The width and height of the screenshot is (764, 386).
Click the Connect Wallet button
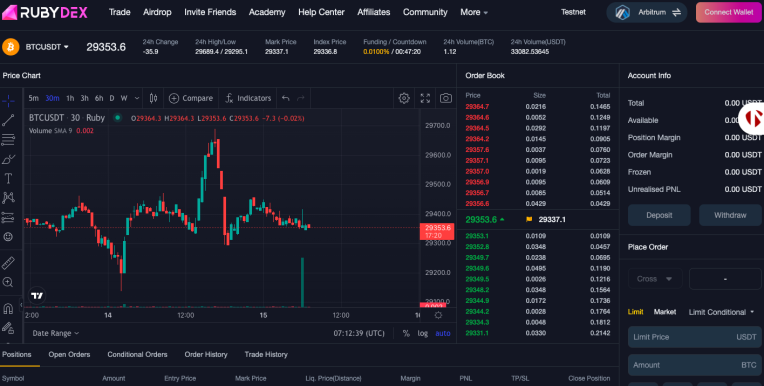(x=728, y=12)
